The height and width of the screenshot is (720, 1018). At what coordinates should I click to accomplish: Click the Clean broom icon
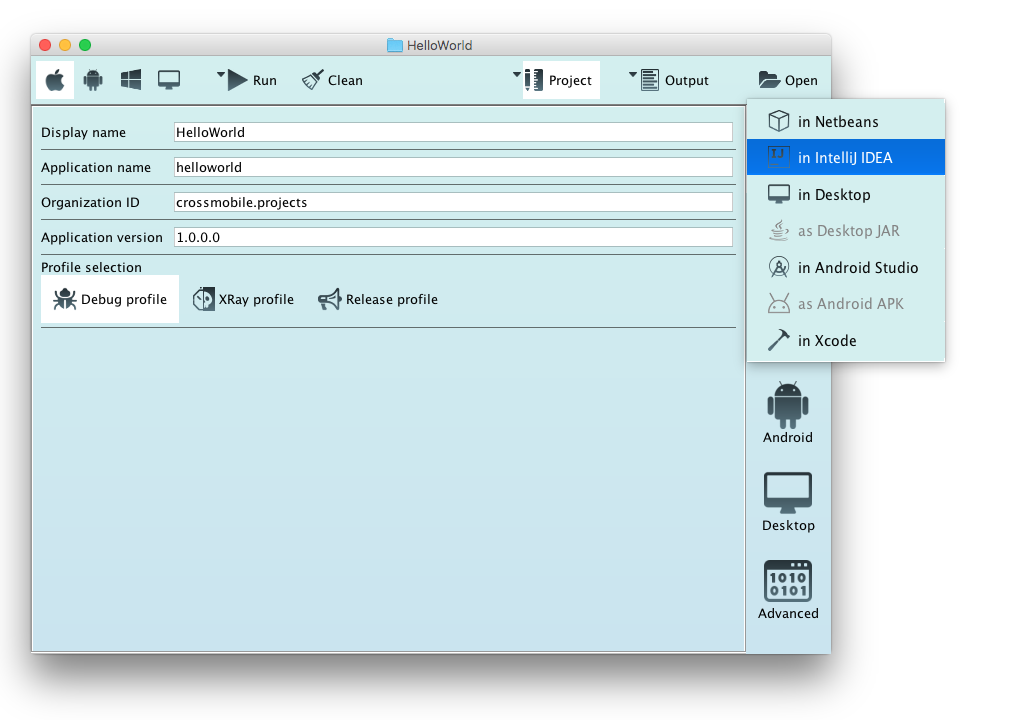click(x=312, y=80)
